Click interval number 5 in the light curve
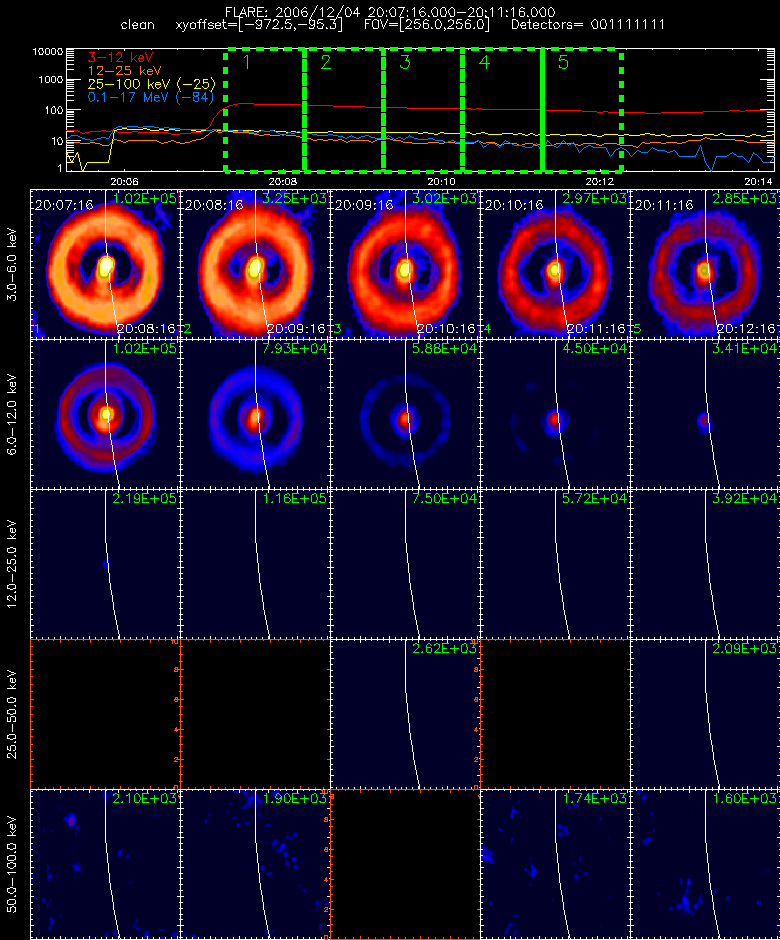Screen dimensions: 780x940 (x=563, y=62)
